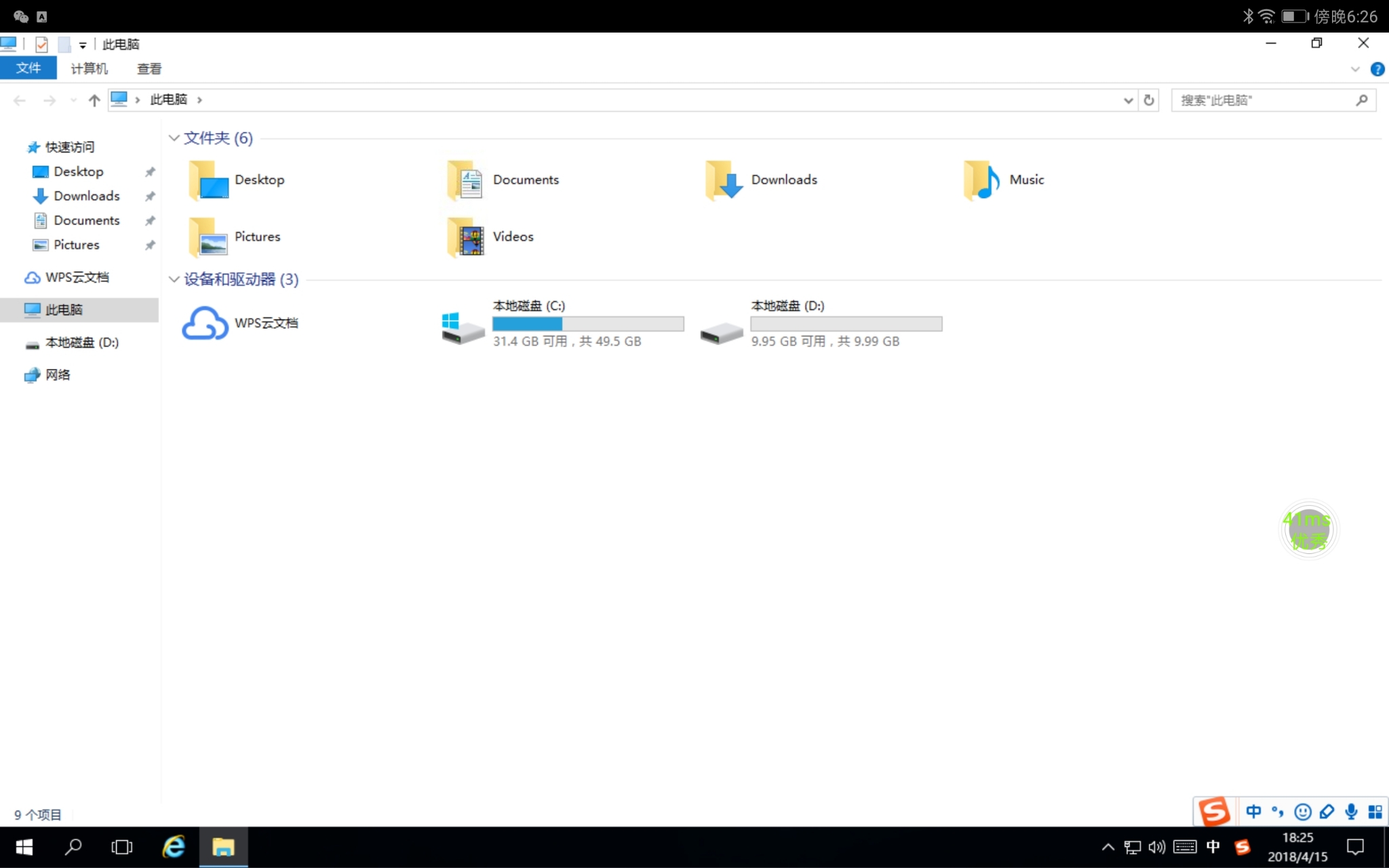Screen dimensions: 1389x868
Task: Click the search magnifier icon in search box
Action: point(1362,100)
